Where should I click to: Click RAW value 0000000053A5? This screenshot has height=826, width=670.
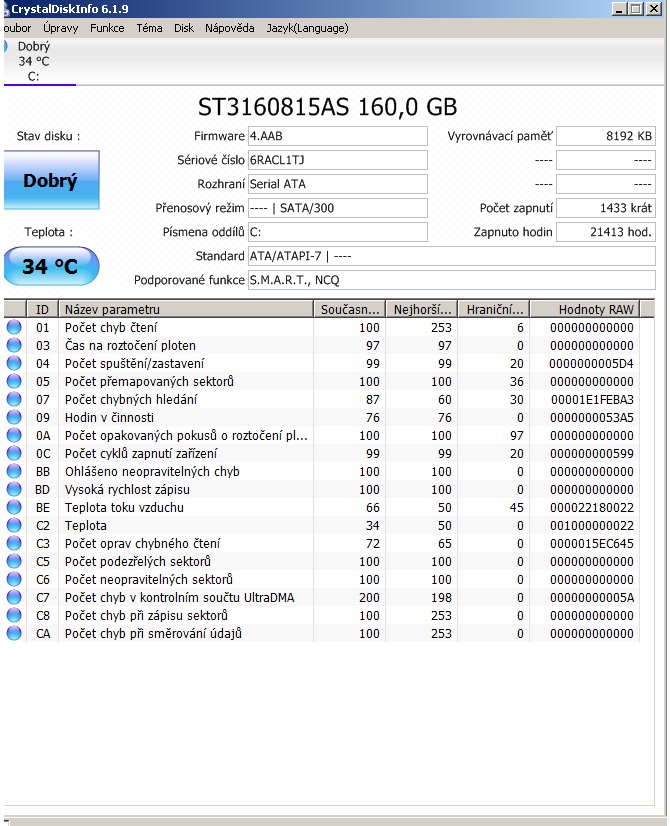coord(592,417)
